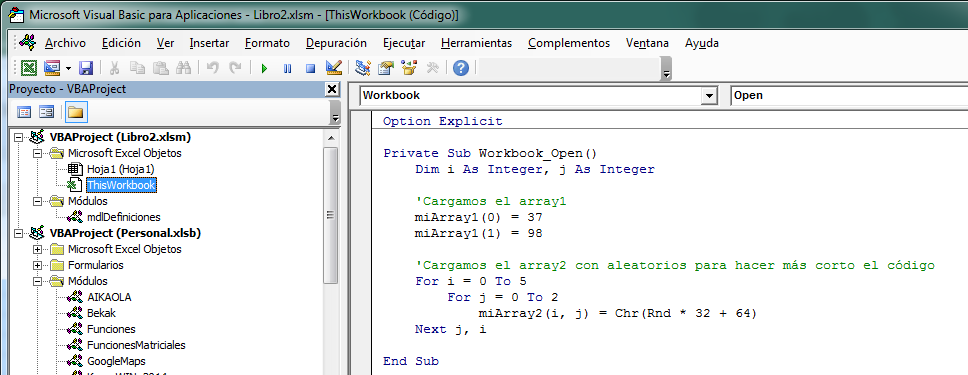Select the mdlDefiniciones module
Screen dimensions: 968x375
(123, 217)
